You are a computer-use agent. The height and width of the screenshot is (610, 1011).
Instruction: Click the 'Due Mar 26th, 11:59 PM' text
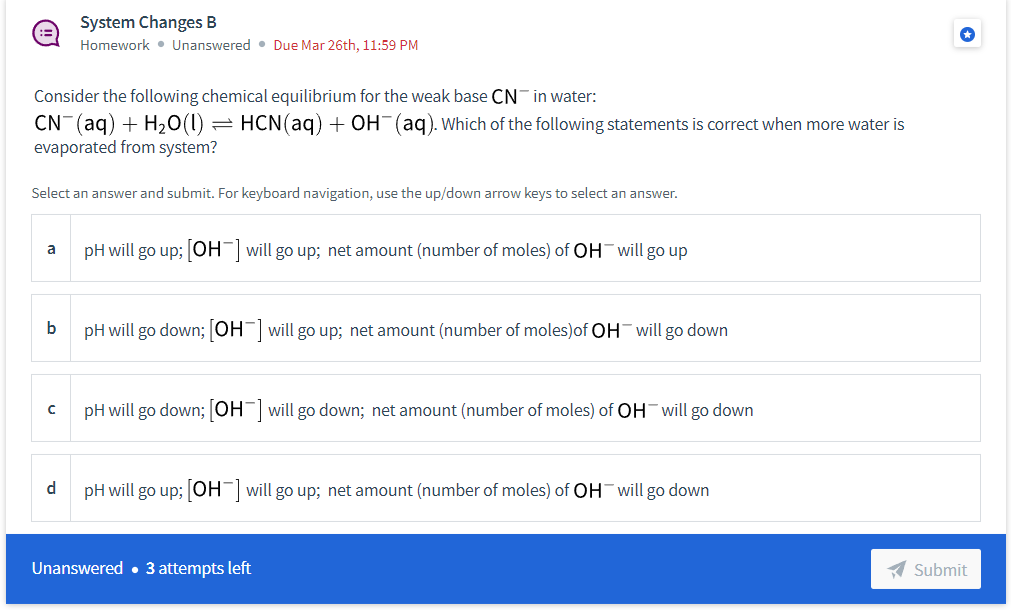pos(346,45)
